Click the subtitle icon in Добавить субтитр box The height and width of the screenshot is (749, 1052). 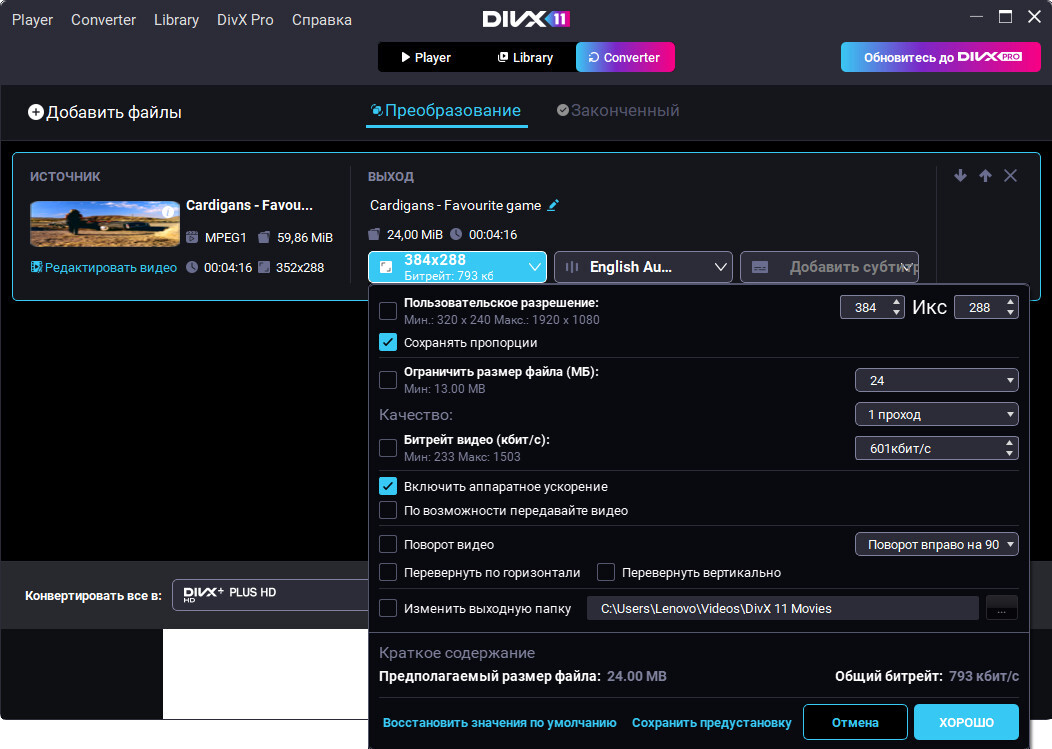(x=759, y=267)
